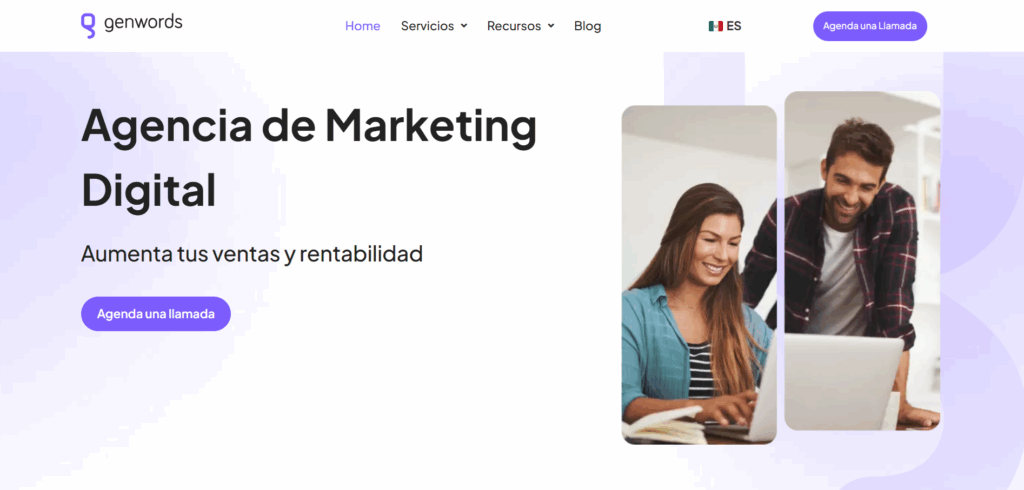Image resolution: width=1024 pixels, height=490 pixels.
Task: Click the Mexican flag icon
Action: 716,26
